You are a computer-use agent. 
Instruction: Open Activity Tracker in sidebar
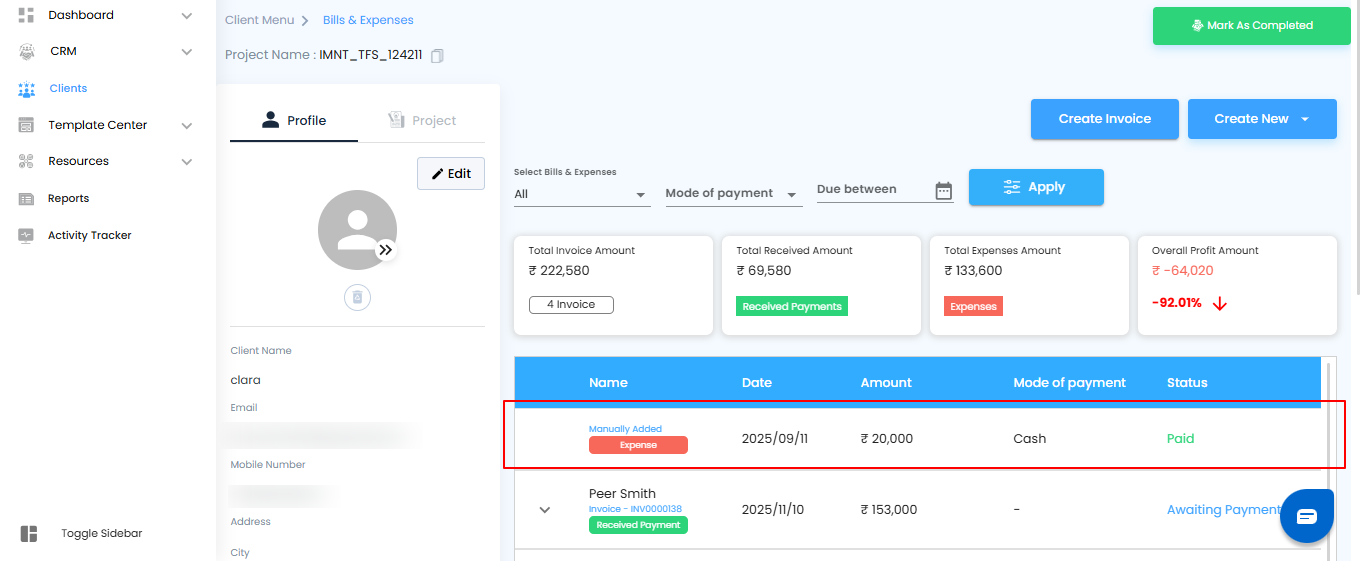(89, 235)
